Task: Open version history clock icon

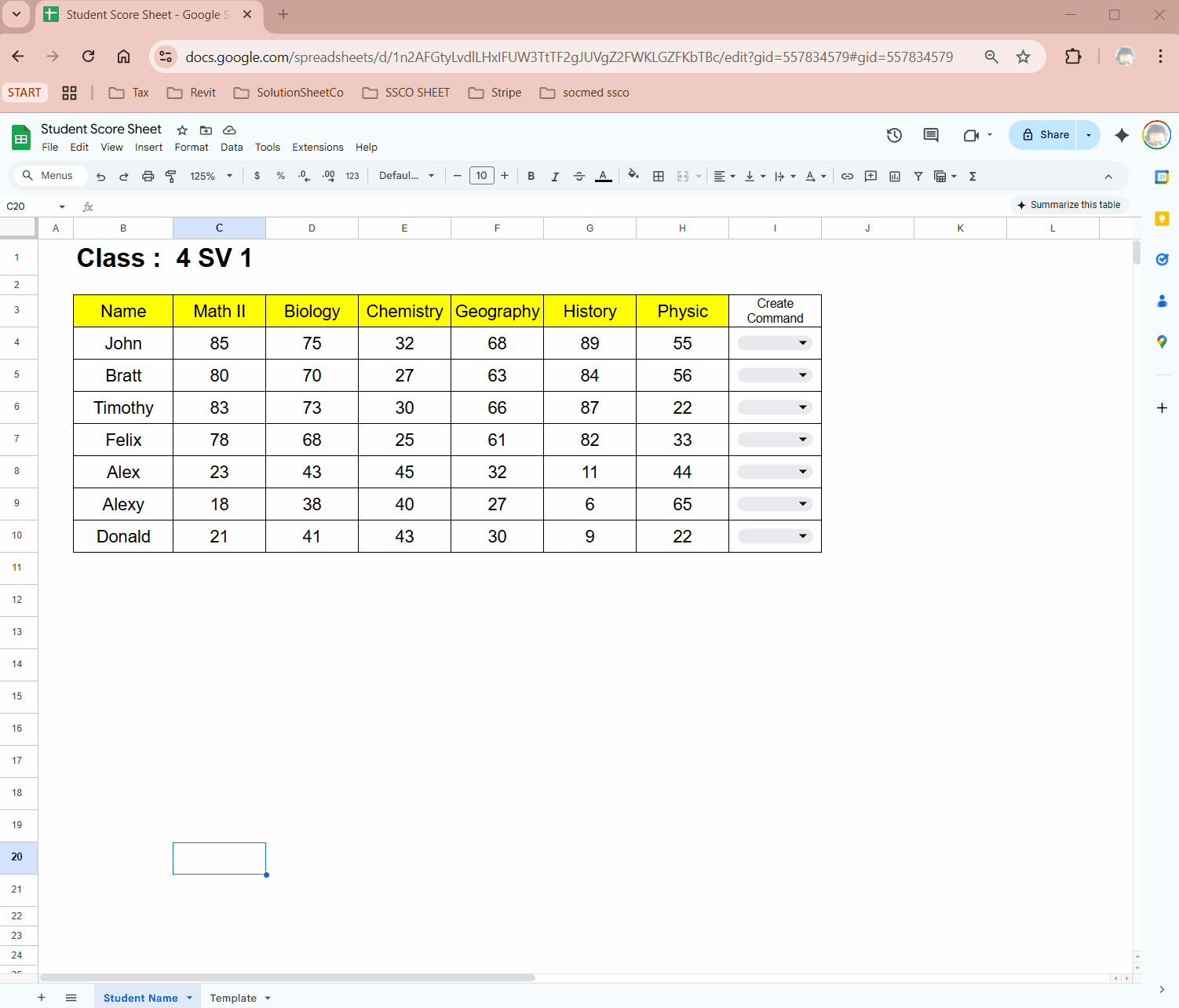Action: point(894,135)
